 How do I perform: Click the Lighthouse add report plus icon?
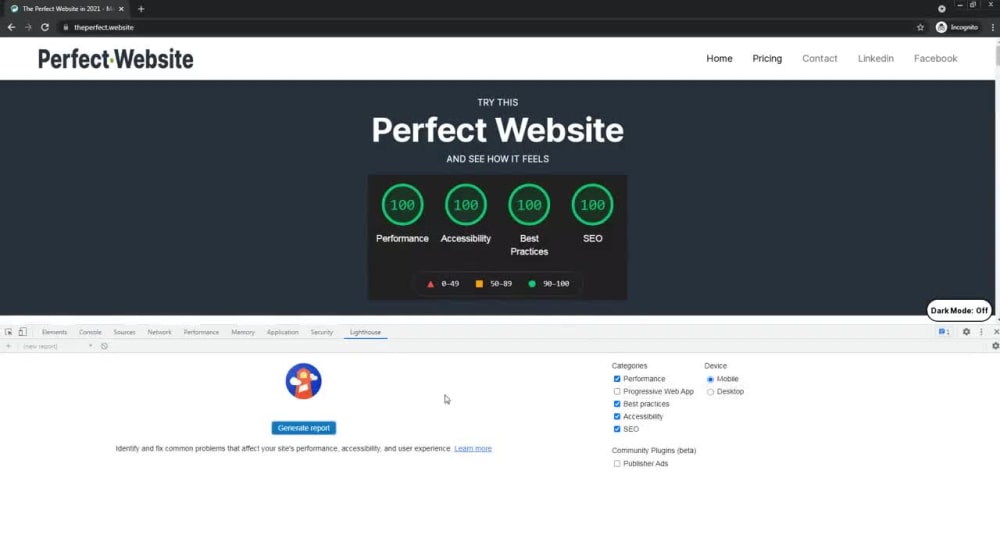pos(8,346)
